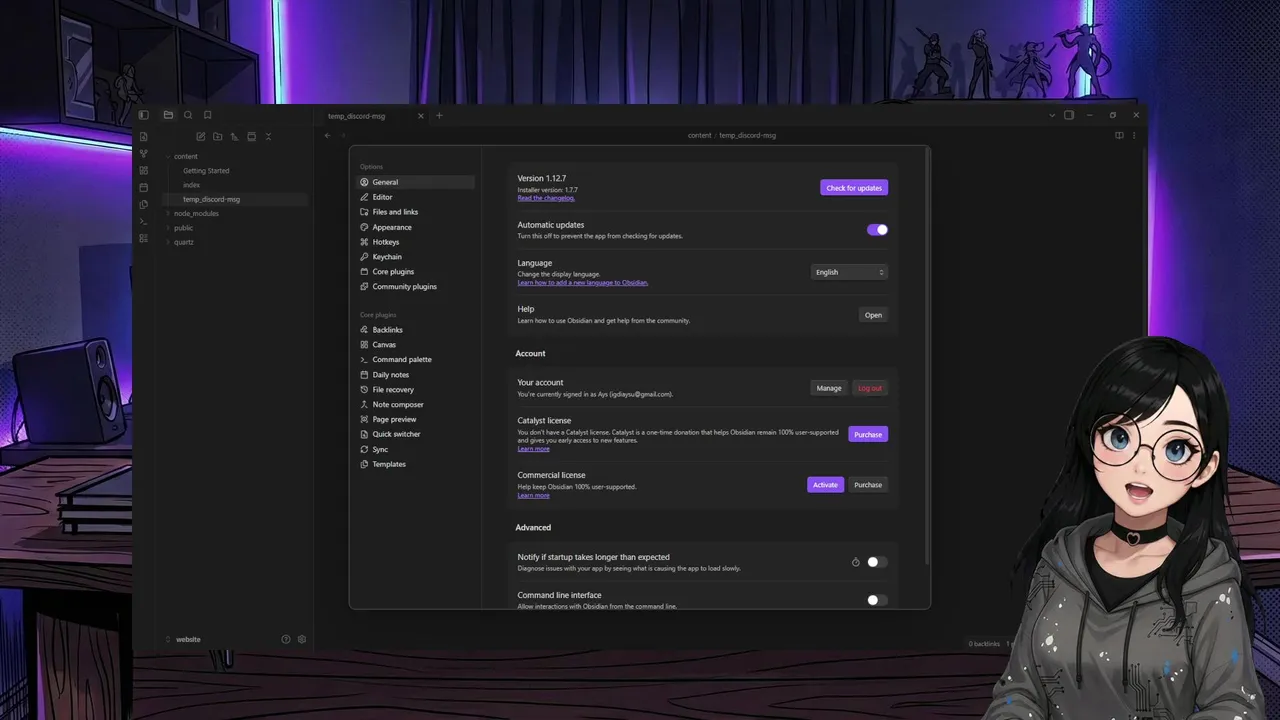Open the three-dot more options menu
The width and height of the screenshot is (1280, 720).
(x=1135, y=135)
